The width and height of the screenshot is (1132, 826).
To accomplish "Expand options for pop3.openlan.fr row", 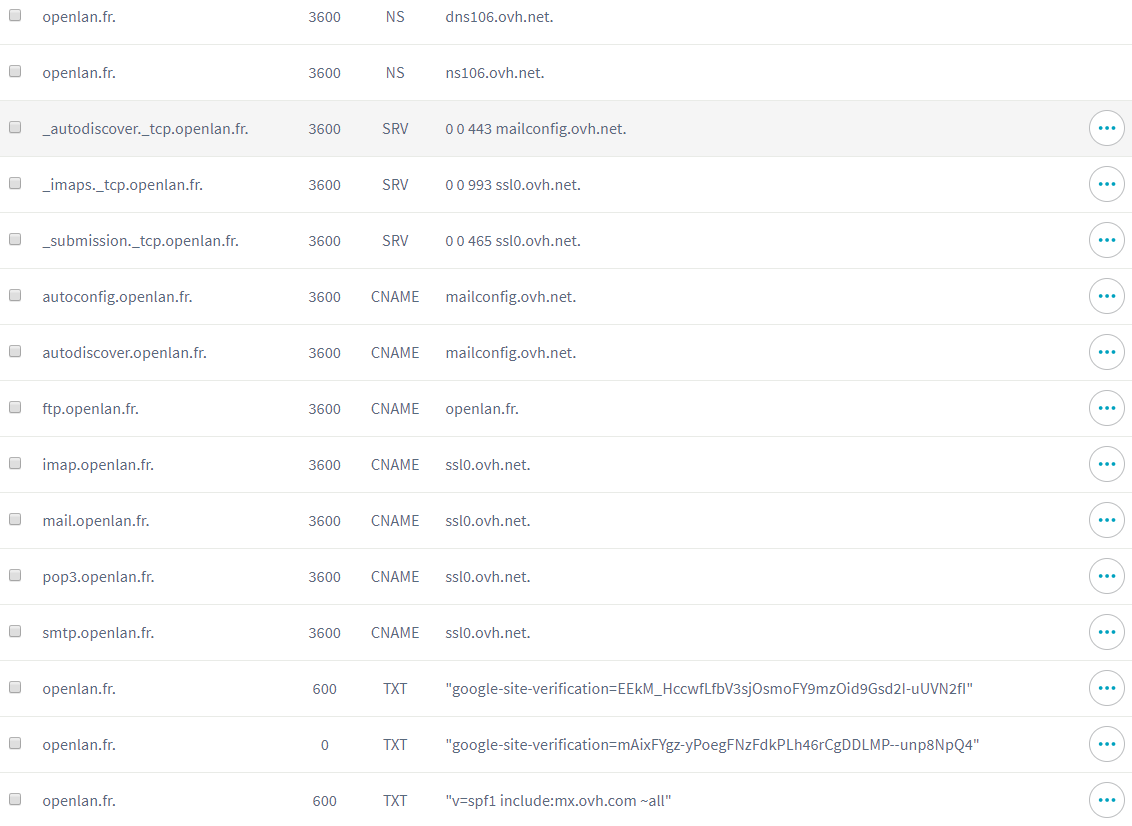I will point(1106,577).
